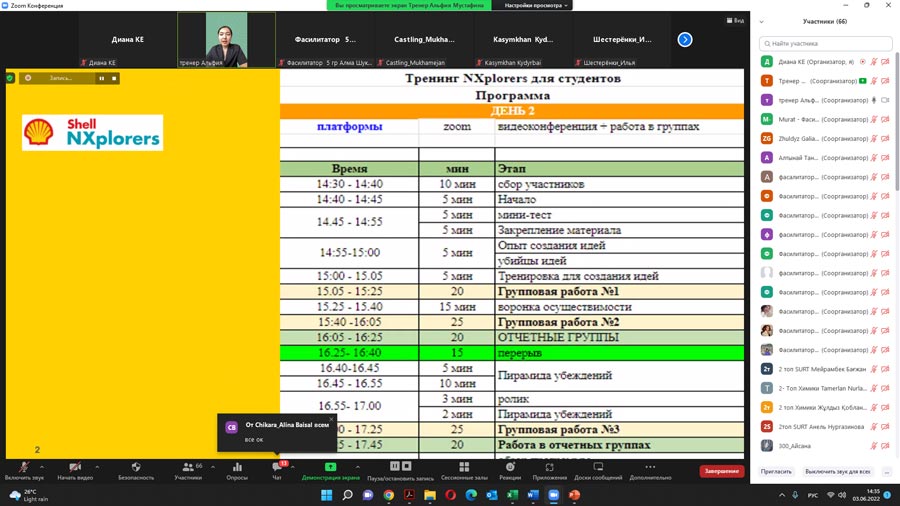Open Сессионные залы breakout rooms
Screen dimensions: 900x506
(x=464, y=467)
